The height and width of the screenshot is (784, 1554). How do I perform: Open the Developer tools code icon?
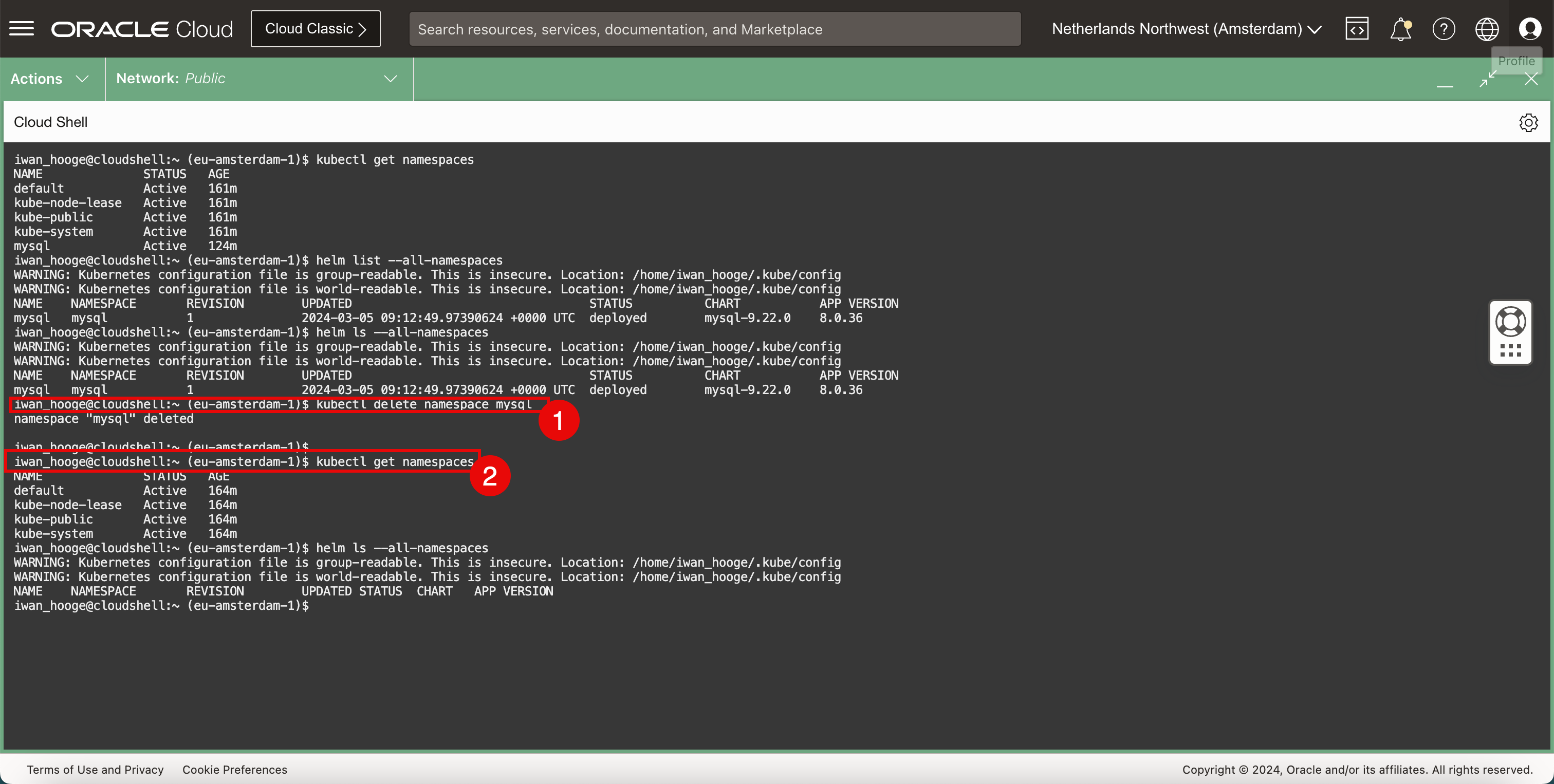click(x=1357, y=29)
